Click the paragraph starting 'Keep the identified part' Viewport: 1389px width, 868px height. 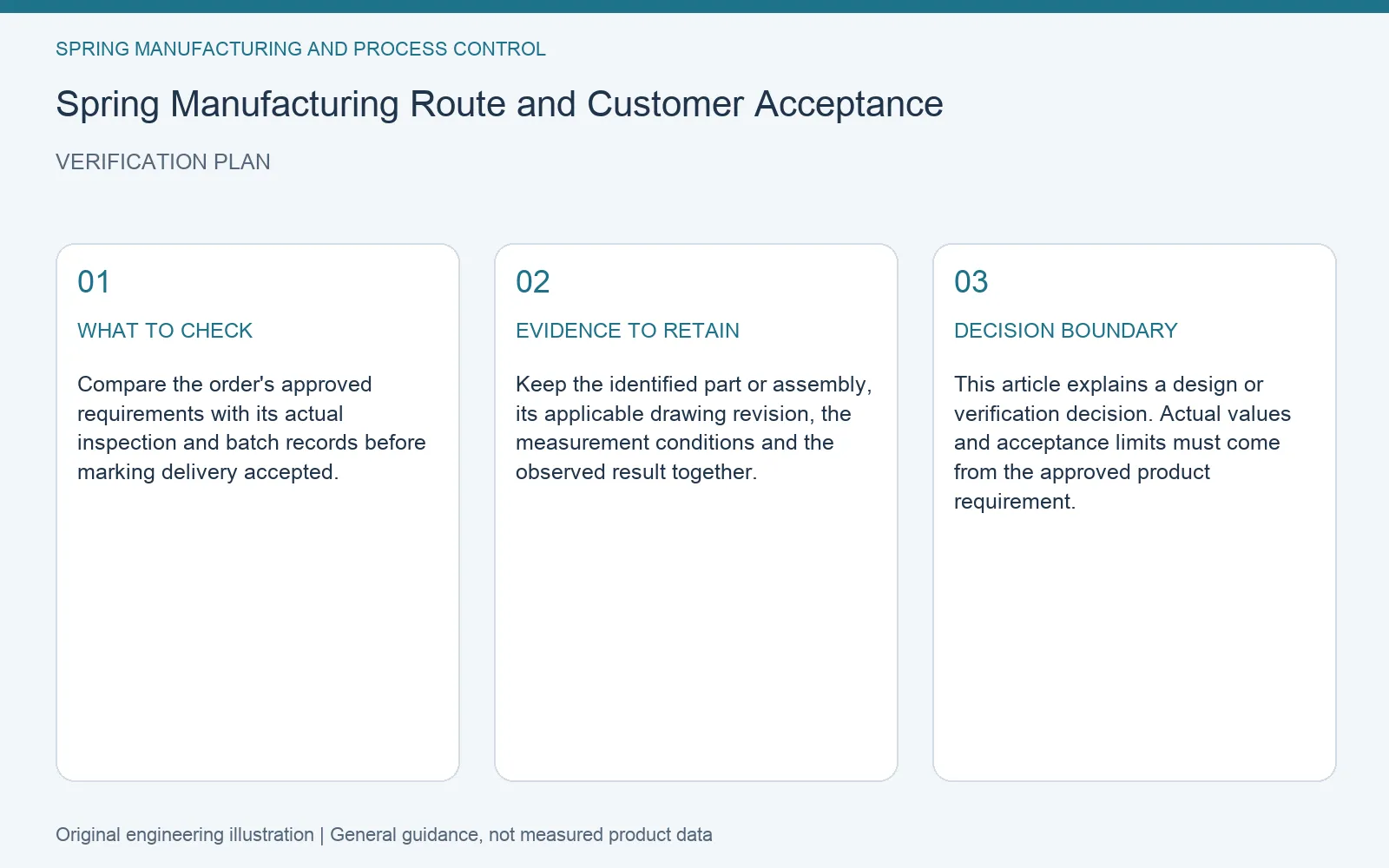click(x=694, y=428)
